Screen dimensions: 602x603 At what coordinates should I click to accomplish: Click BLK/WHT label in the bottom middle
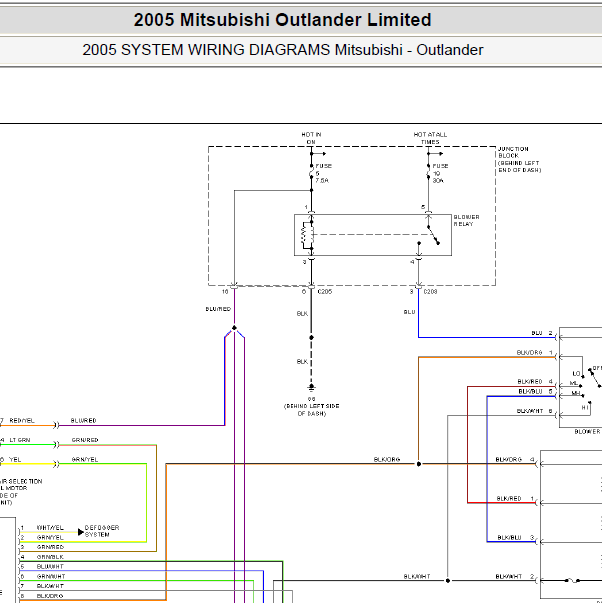pos(417,576)
